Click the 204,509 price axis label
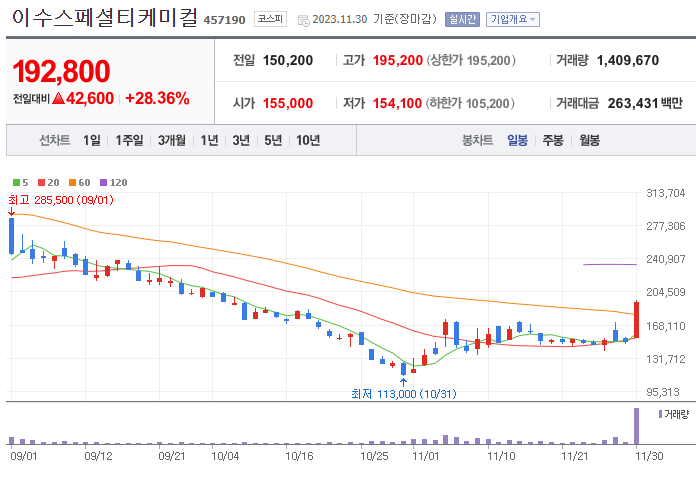The height and width of the screenshot is (479, 696). [666, 292]
